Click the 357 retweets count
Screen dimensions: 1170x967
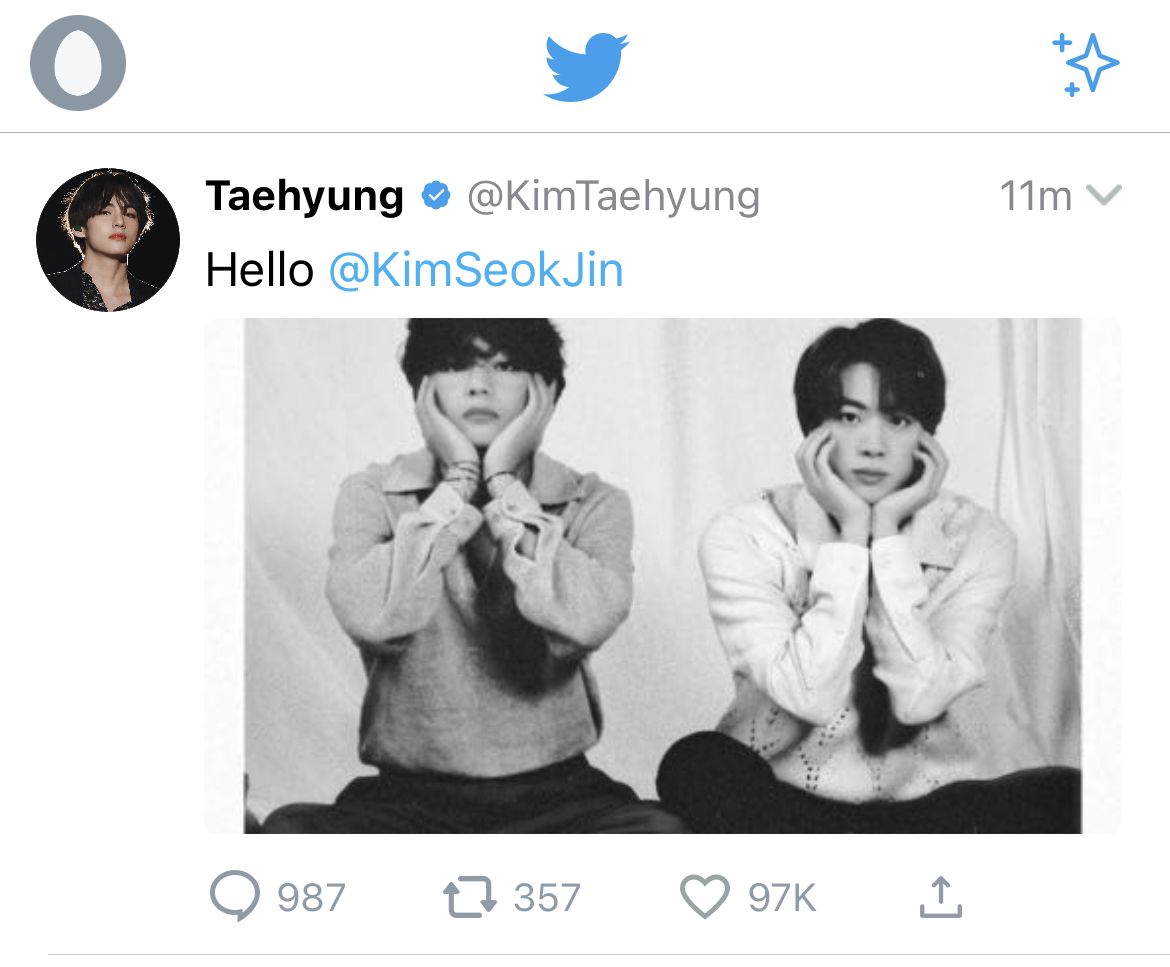pyautogui.click(x=547, y=898)
